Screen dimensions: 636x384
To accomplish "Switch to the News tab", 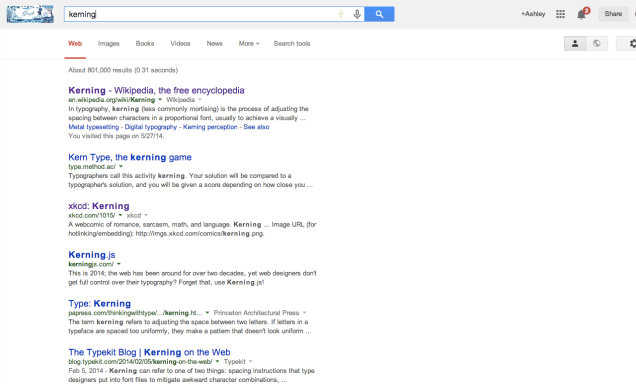I will coord(215,43).
